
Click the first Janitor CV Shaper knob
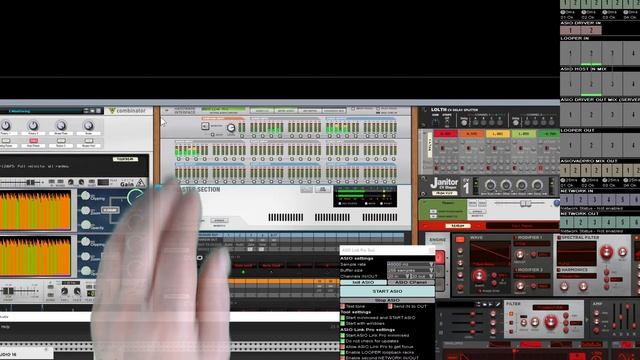(x=490, y=186)
